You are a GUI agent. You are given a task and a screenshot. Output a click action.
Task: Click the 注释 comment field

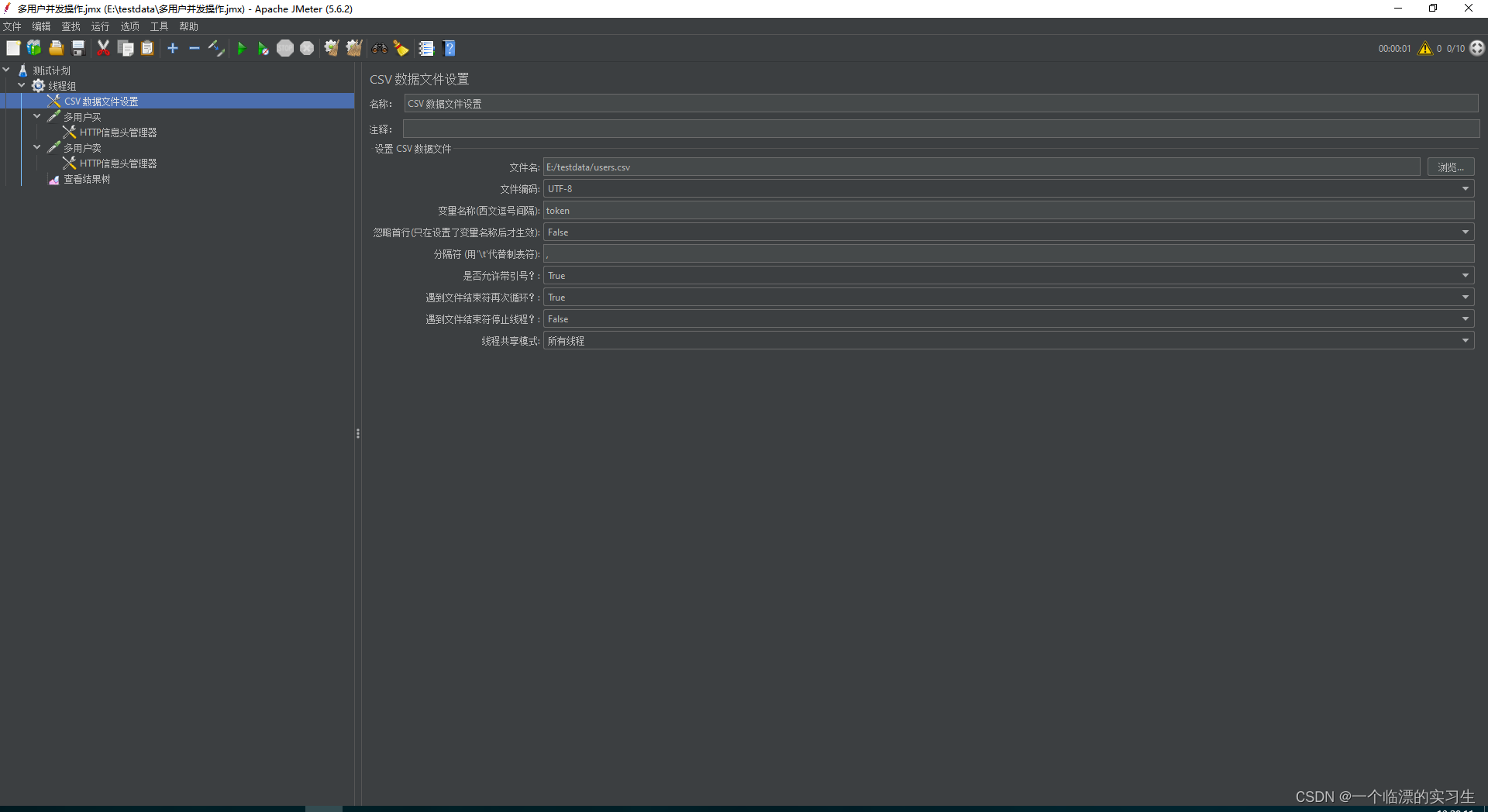coord(941,129)
